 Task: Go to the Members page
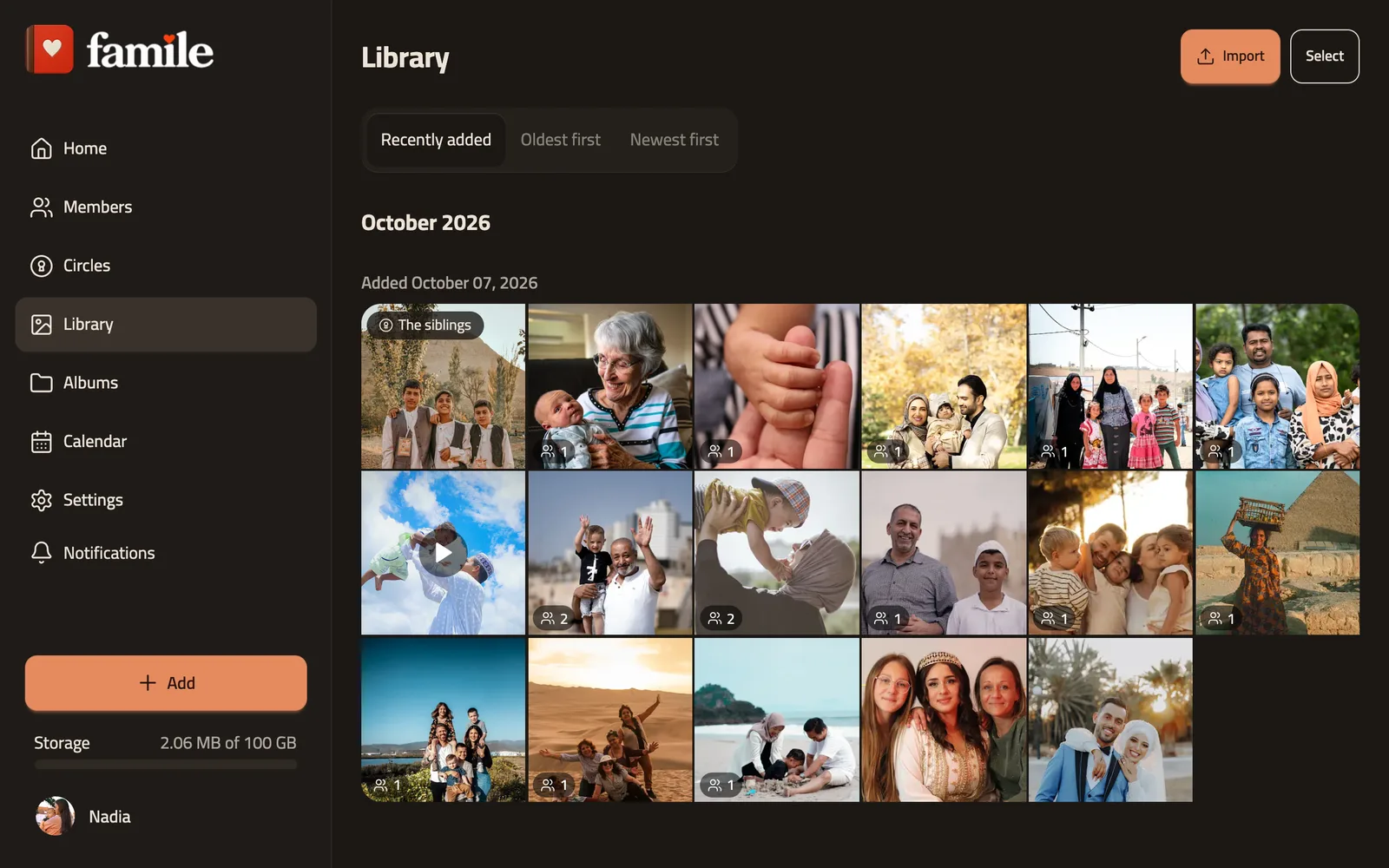(165, 207)
